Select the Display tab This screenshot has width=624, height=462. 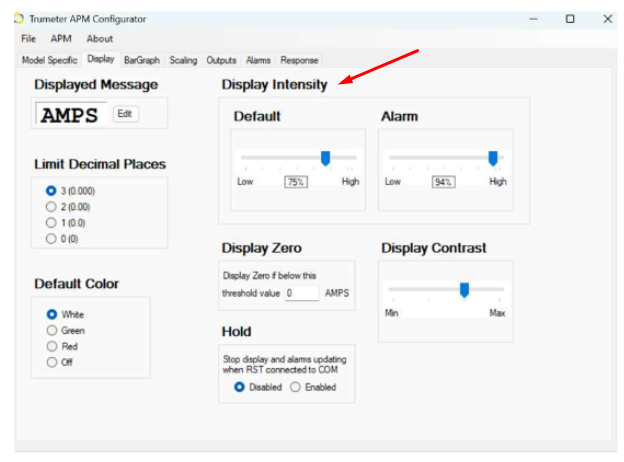[101, 59]
